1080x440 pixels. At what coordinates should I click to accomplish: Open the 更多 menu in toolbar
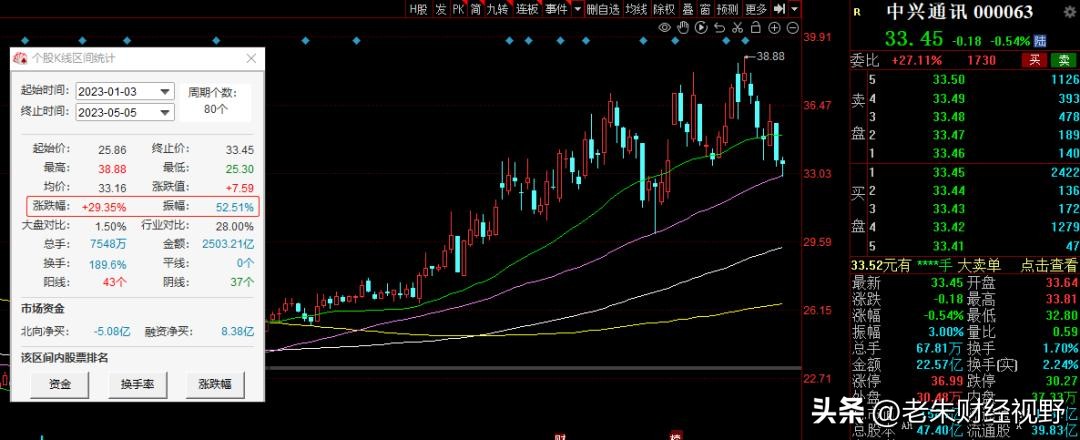point(755,9)
